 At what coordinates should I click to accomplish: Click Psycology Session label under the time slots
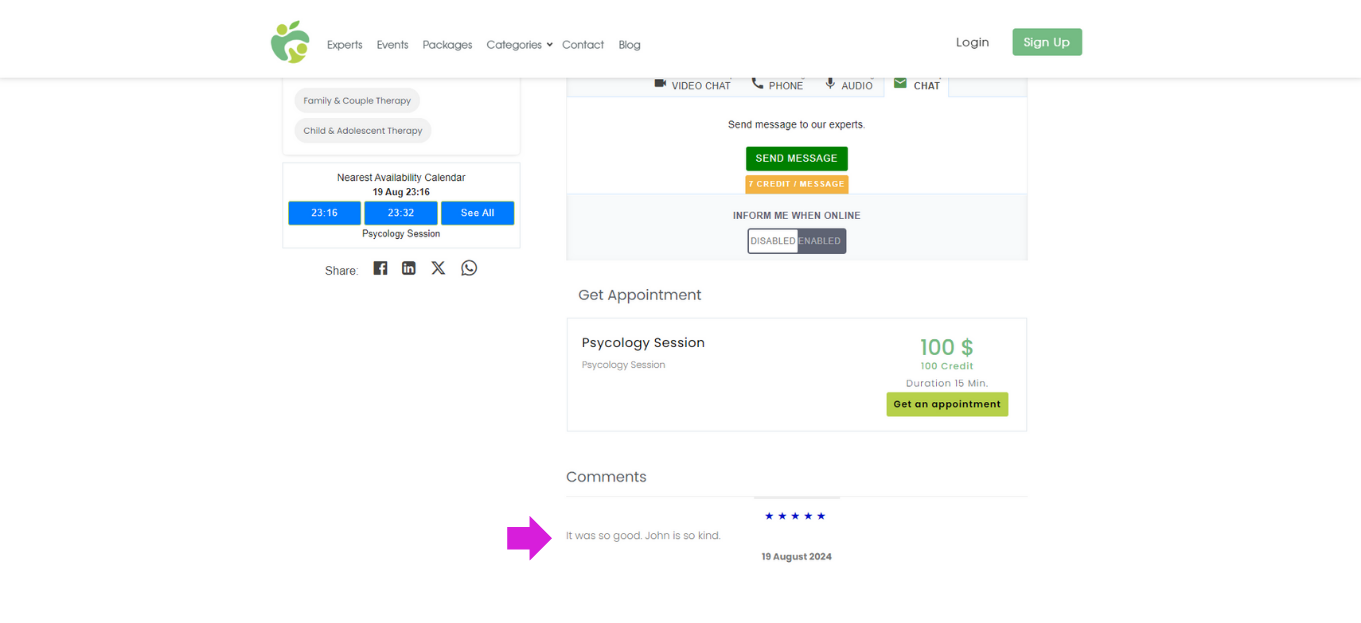point(401,234)
